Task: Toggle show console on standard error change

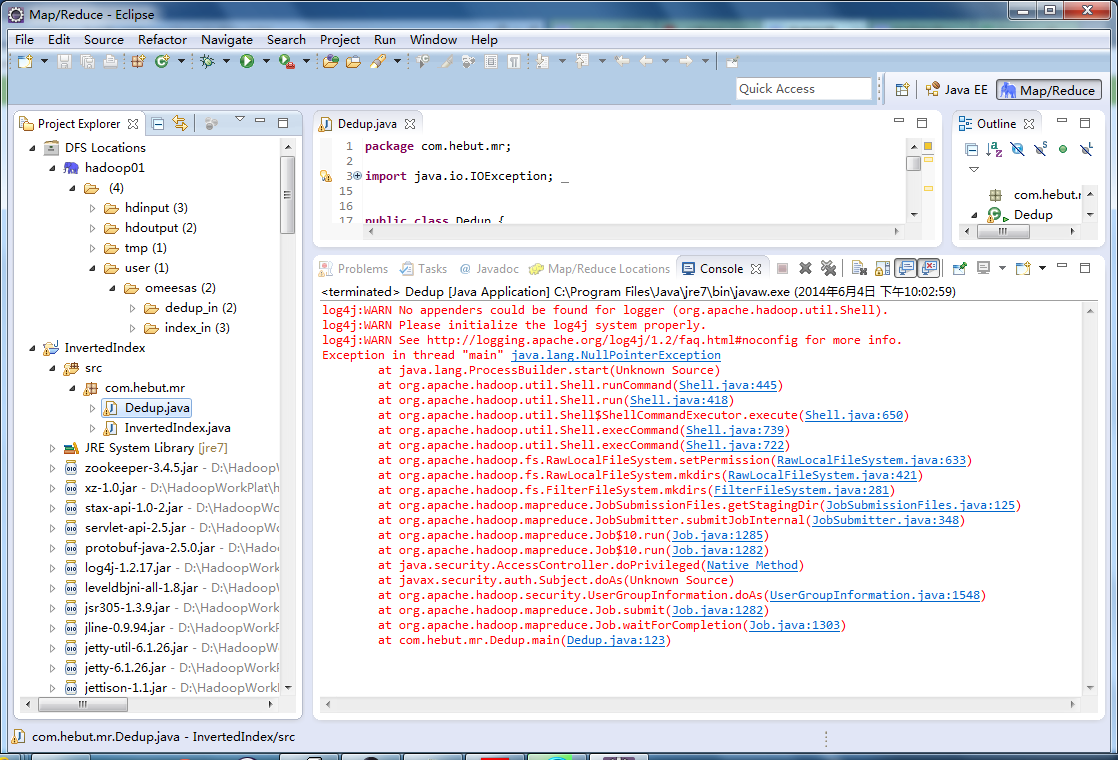Action: coord(928,268)
